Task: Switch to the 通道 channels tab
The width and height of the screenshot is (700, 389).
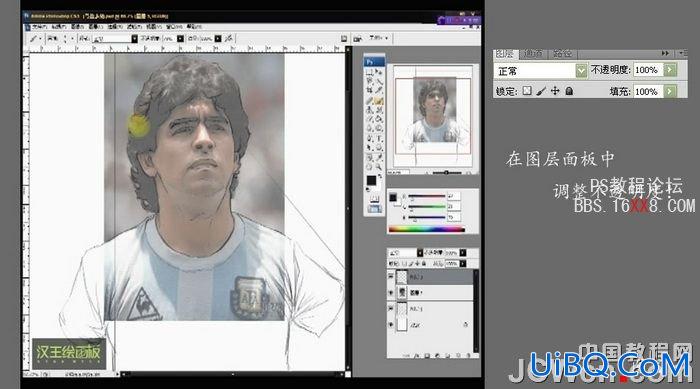Action: pos(533,54)
